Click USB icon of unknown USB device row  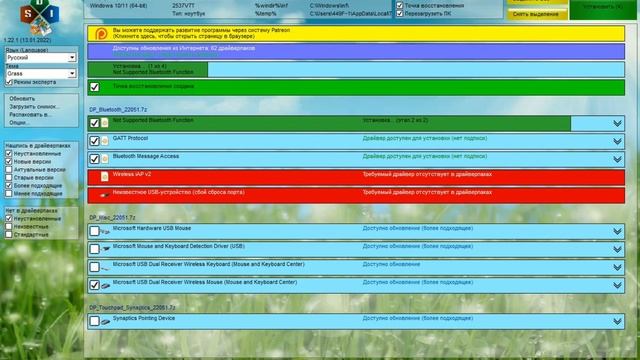(x=105, y=195)
